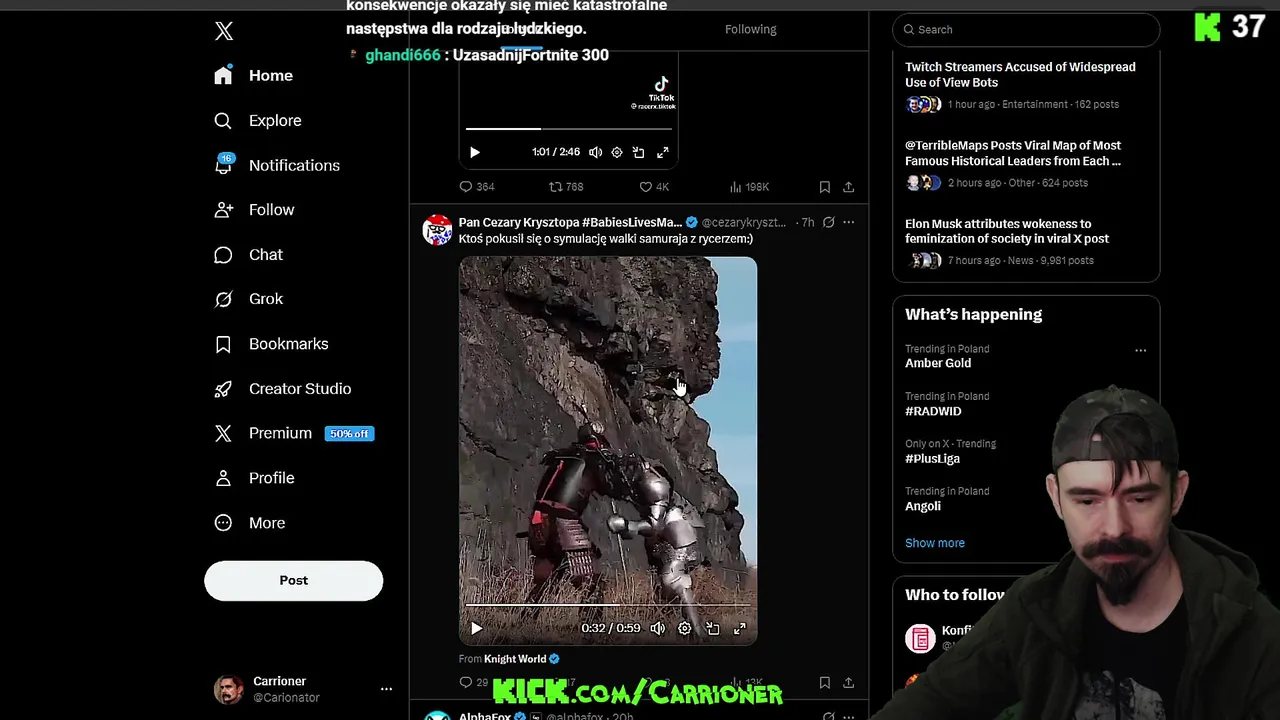Screen dimensions: 1280x720
Task: Open TerribleMaps viral map news
Action: (x=1026, y=164)
